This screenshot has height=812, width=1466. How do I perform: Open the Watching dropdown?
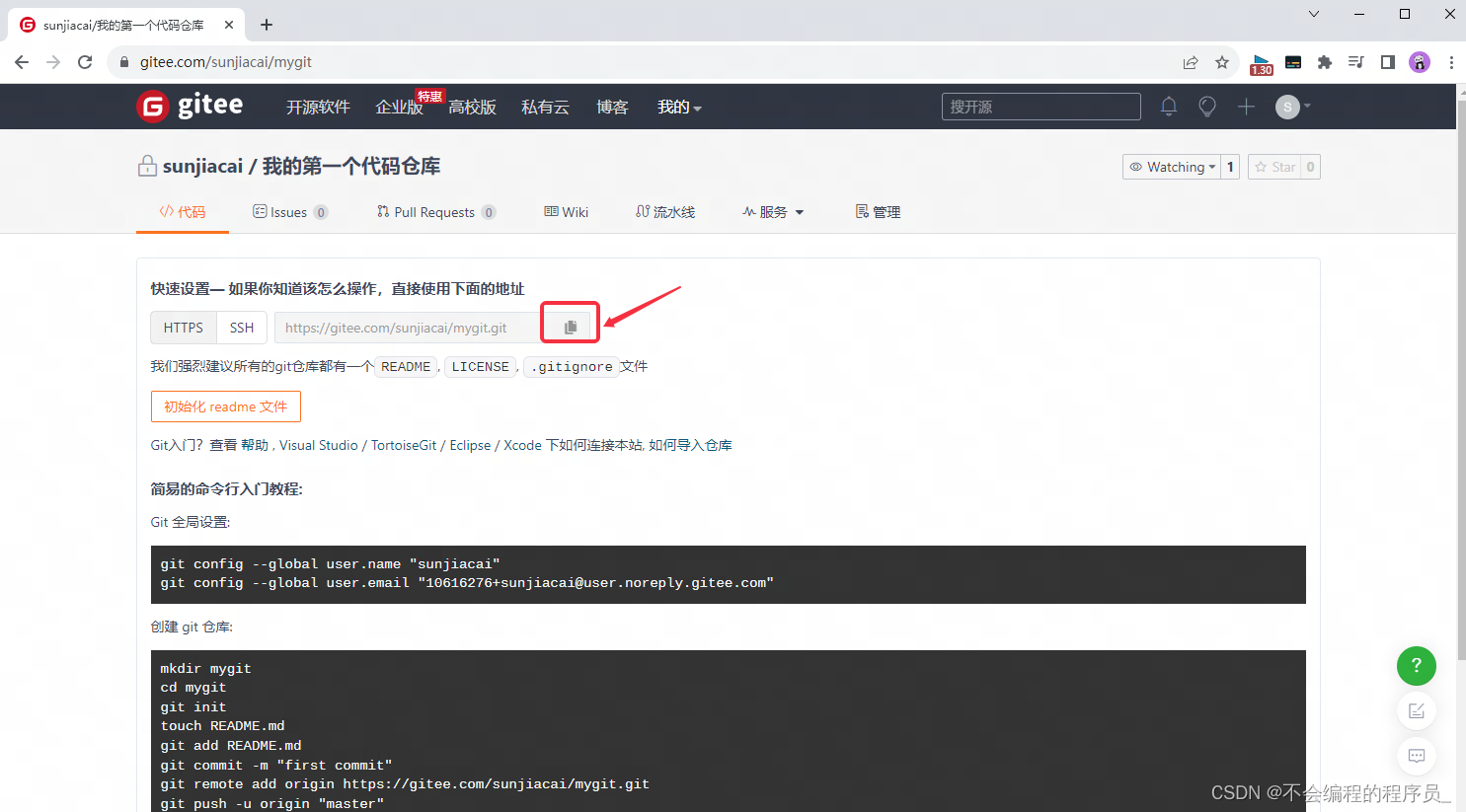point(1172,167)
